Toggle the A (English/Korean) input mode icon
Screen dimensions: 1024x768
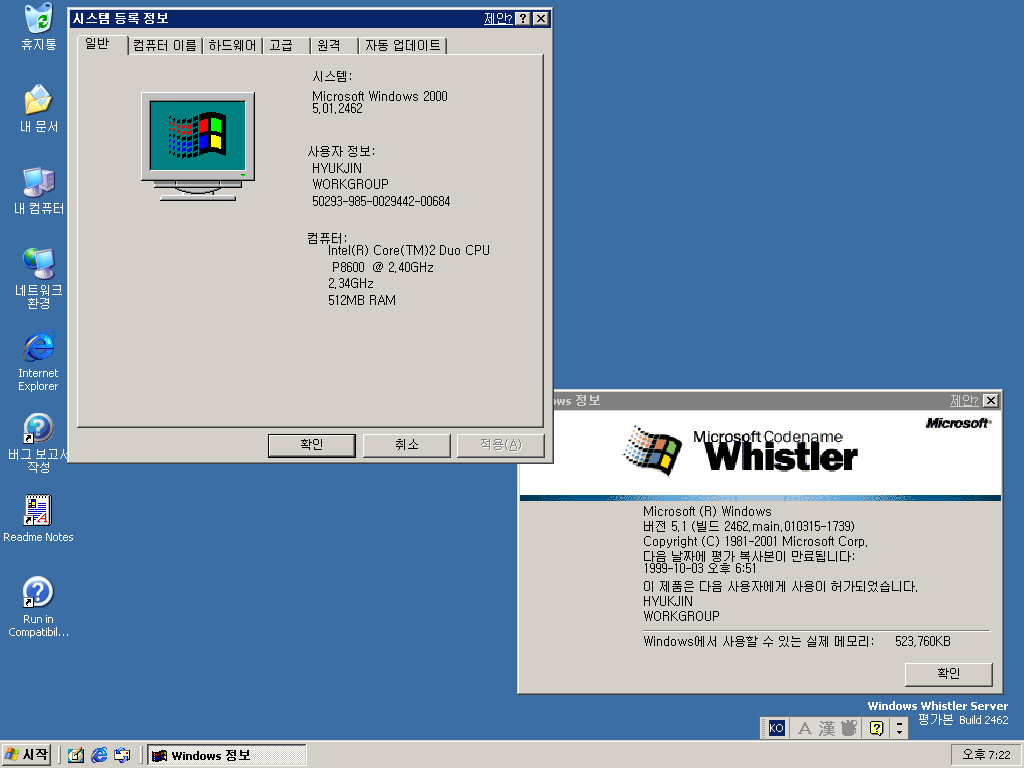(805, 728)
